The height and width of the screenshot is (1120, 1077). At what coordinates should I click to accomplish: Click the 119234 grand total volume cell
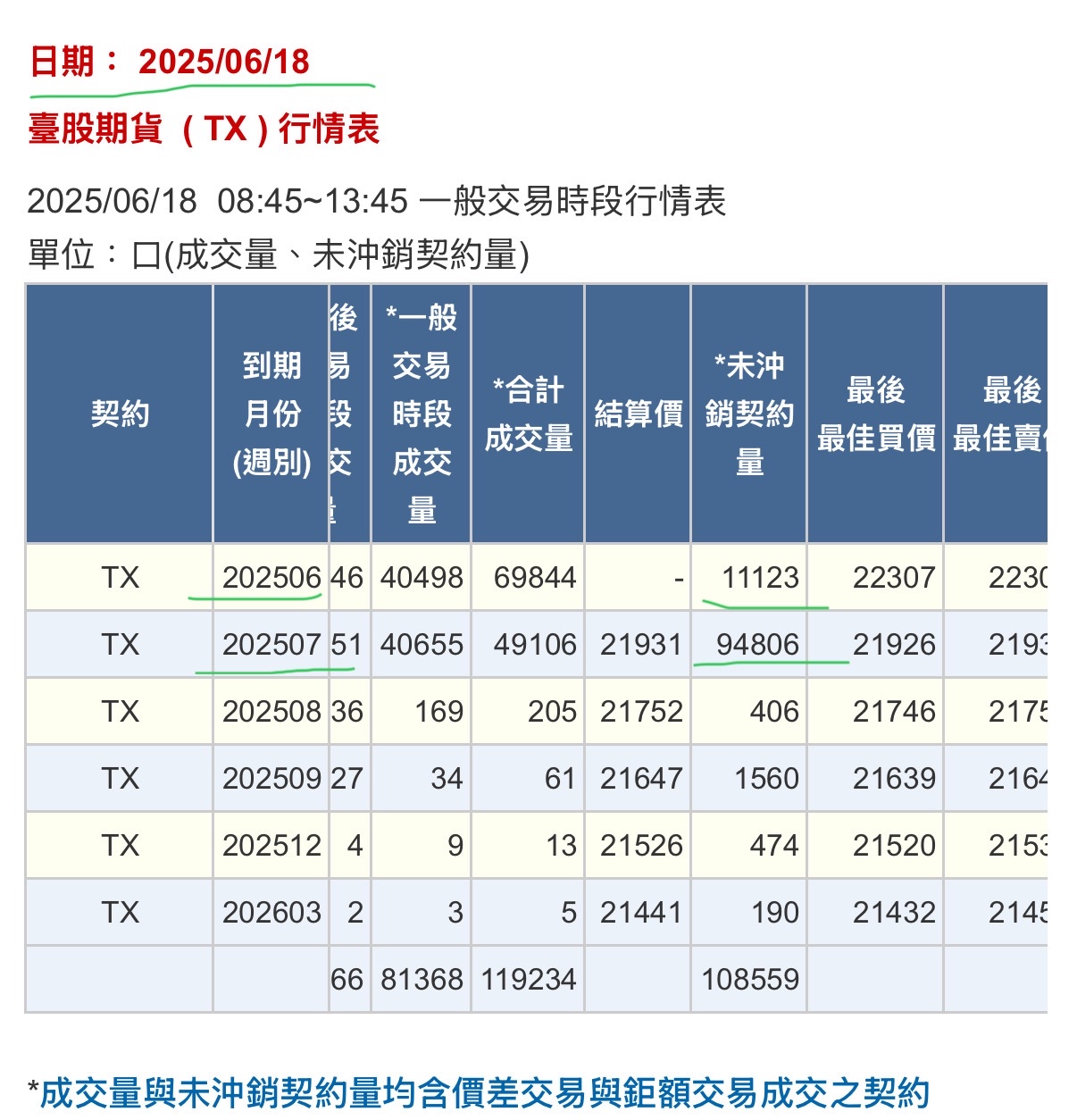pos(528,980)
